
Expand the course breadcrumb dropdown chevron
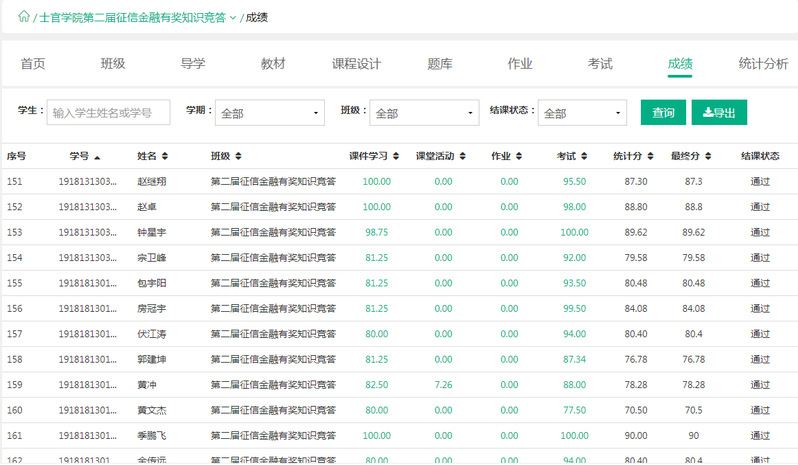coord(233,18)
